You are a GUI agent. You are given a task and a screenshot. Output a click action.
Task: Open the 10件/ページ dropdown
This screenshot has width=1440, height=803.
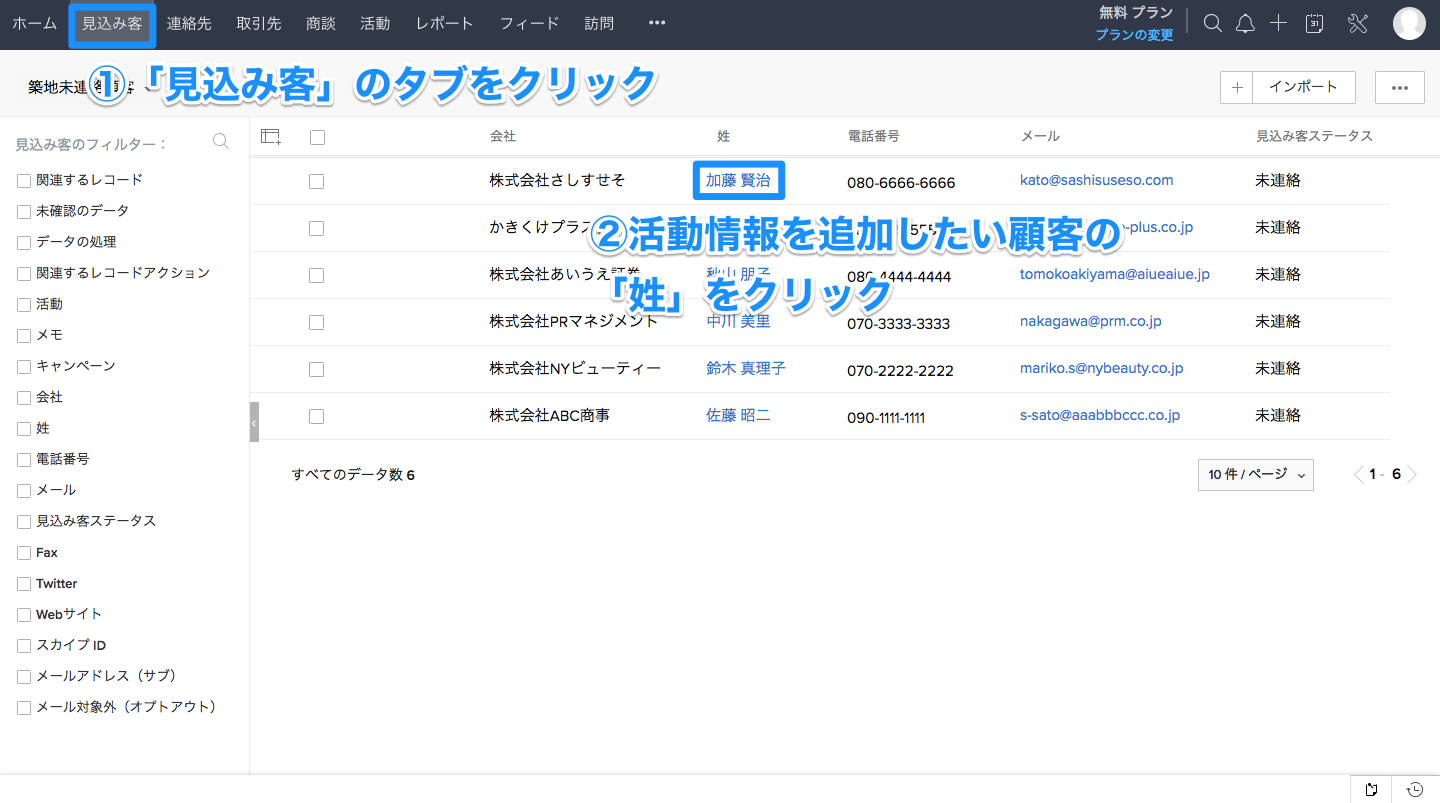click(1256, 475)
